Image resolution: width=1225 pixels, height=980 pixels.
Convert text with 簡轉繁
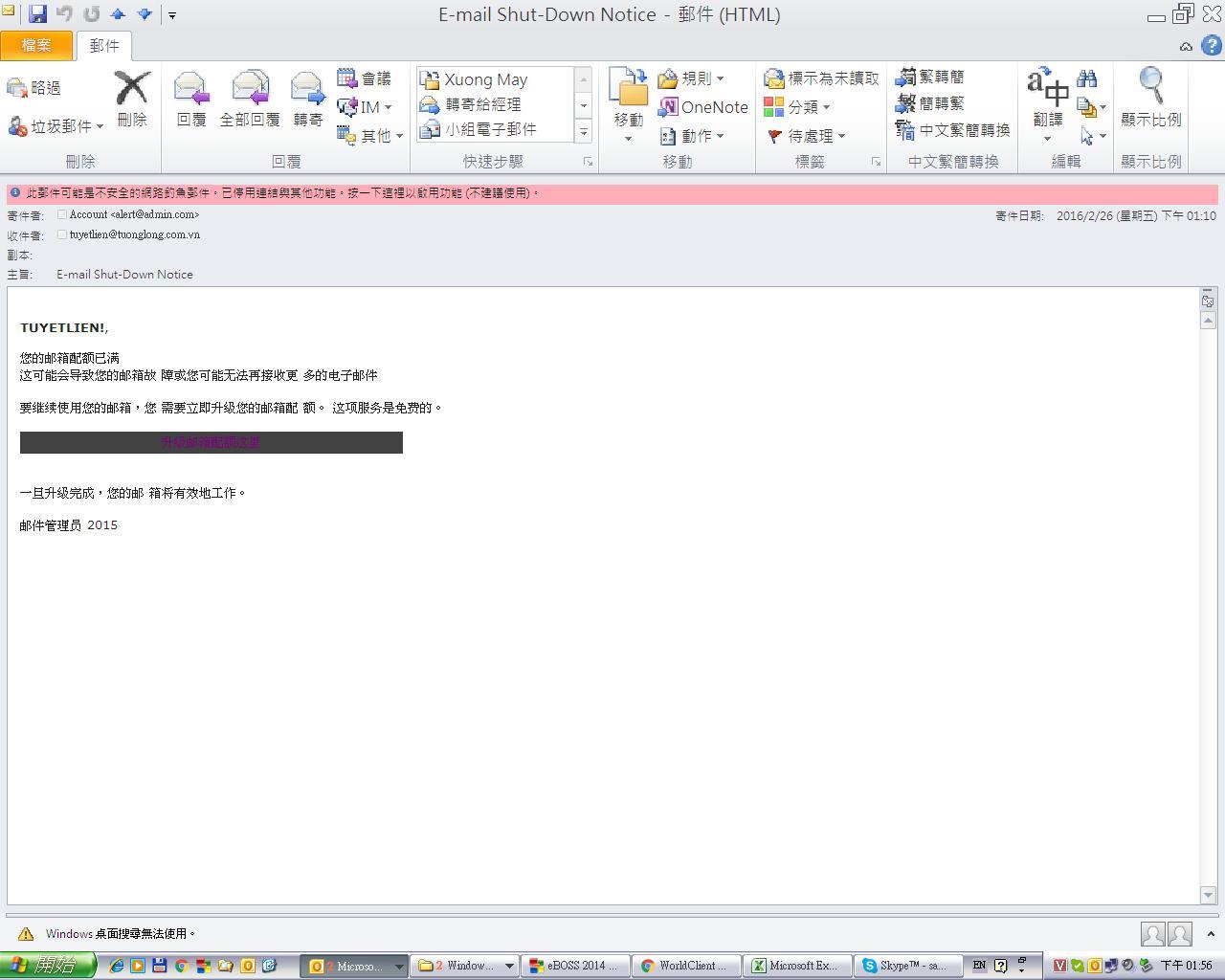click(x=929, y=103)
